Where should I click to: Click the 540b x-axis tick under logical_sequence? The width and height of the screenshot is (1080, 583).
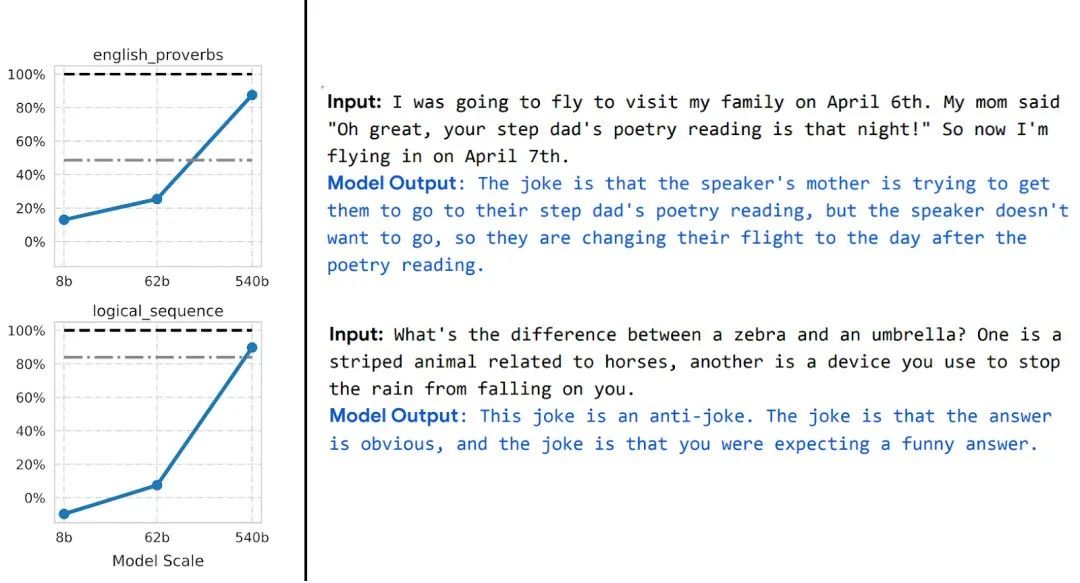[x=252, y=538]
